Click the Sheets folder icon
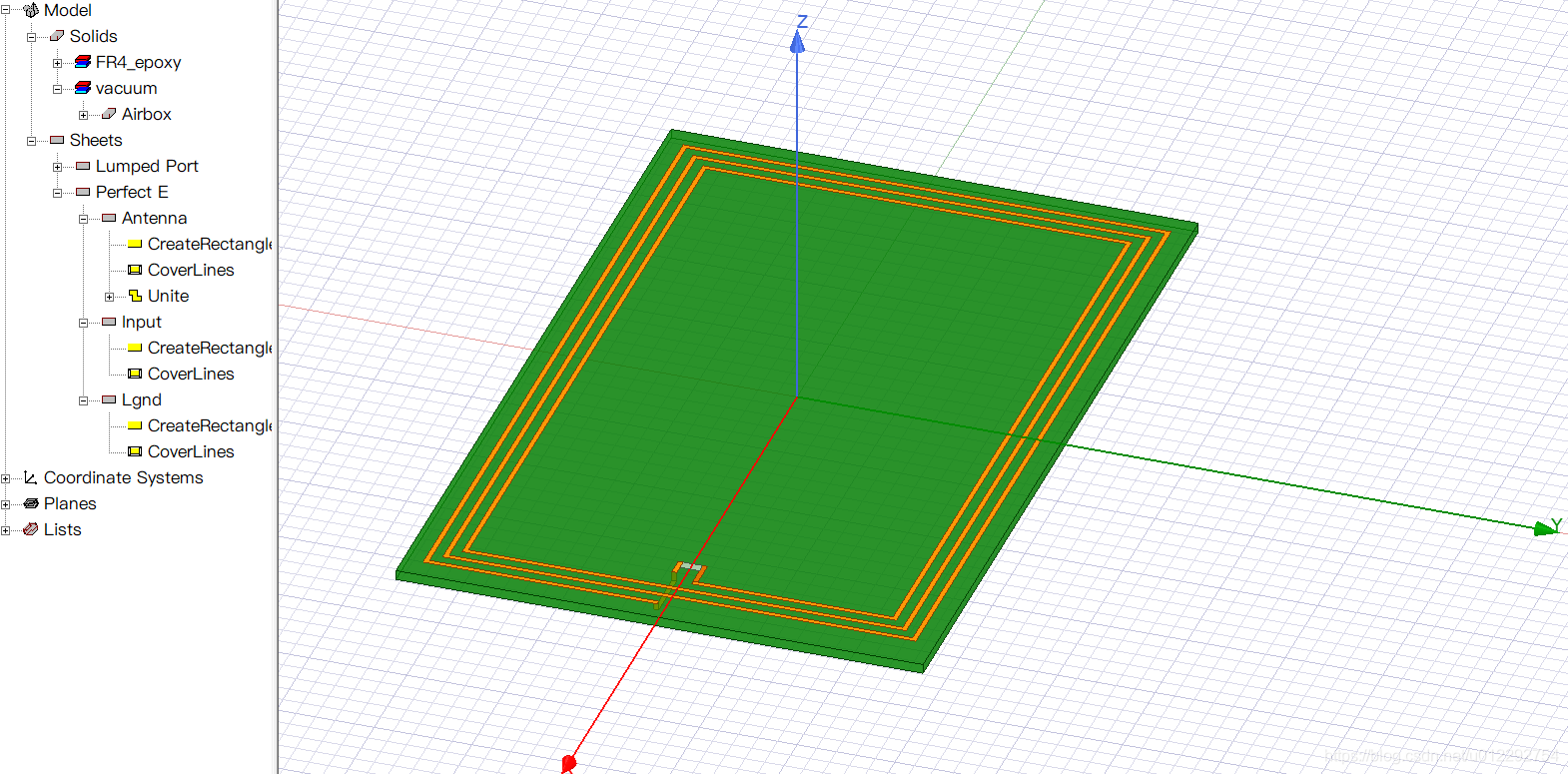The width and height of the screenshot is (1568, 774). tap(57, 140)
